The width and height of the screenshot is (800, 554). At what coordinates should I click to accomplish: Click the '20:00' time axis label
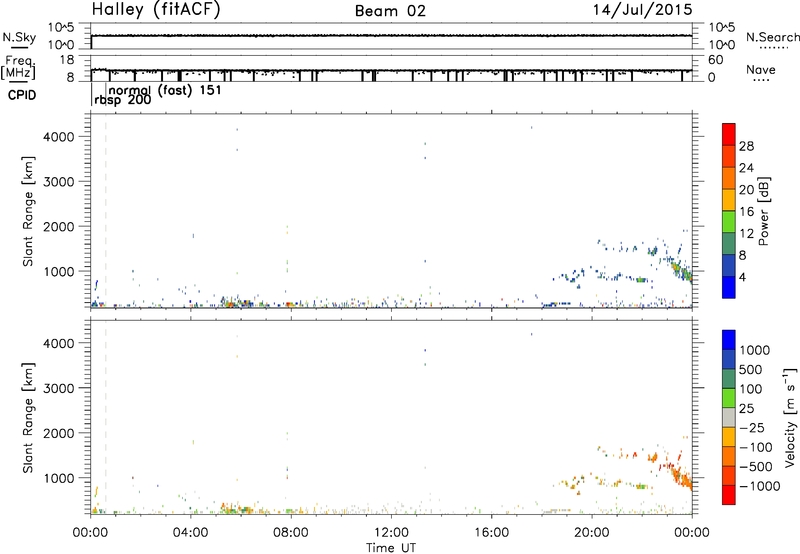click(x=592, y=533)
